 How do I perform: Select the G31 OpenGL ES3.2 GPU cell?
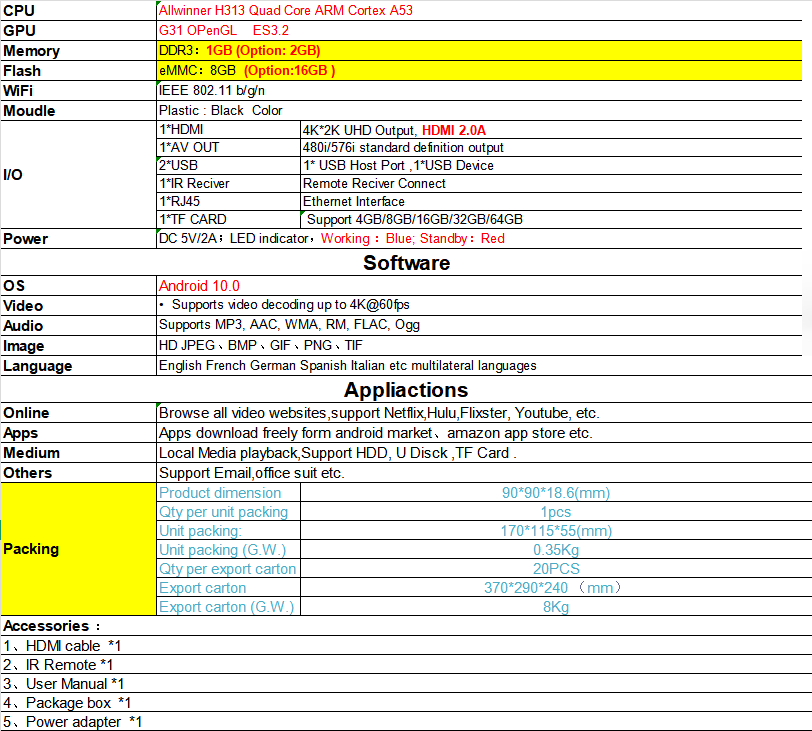pos(224,31)
